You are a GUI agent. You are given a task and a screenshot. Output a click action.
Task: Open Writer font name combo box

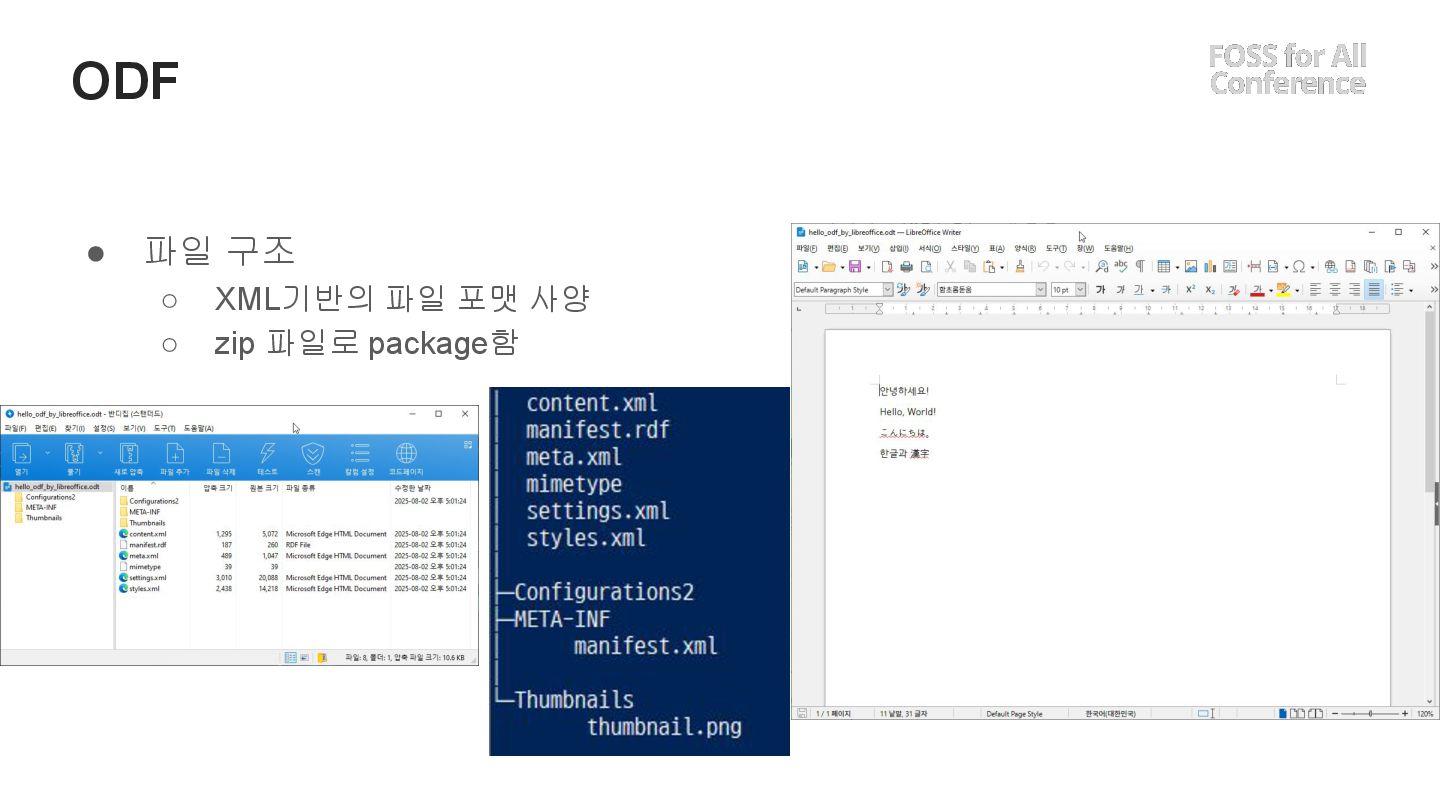[991, 290]
